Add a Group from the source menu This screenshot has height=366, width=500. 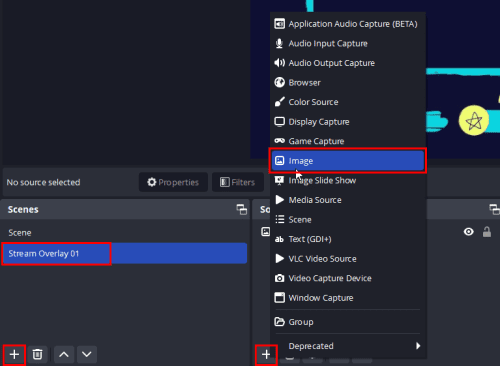click(x=347, y=322)
